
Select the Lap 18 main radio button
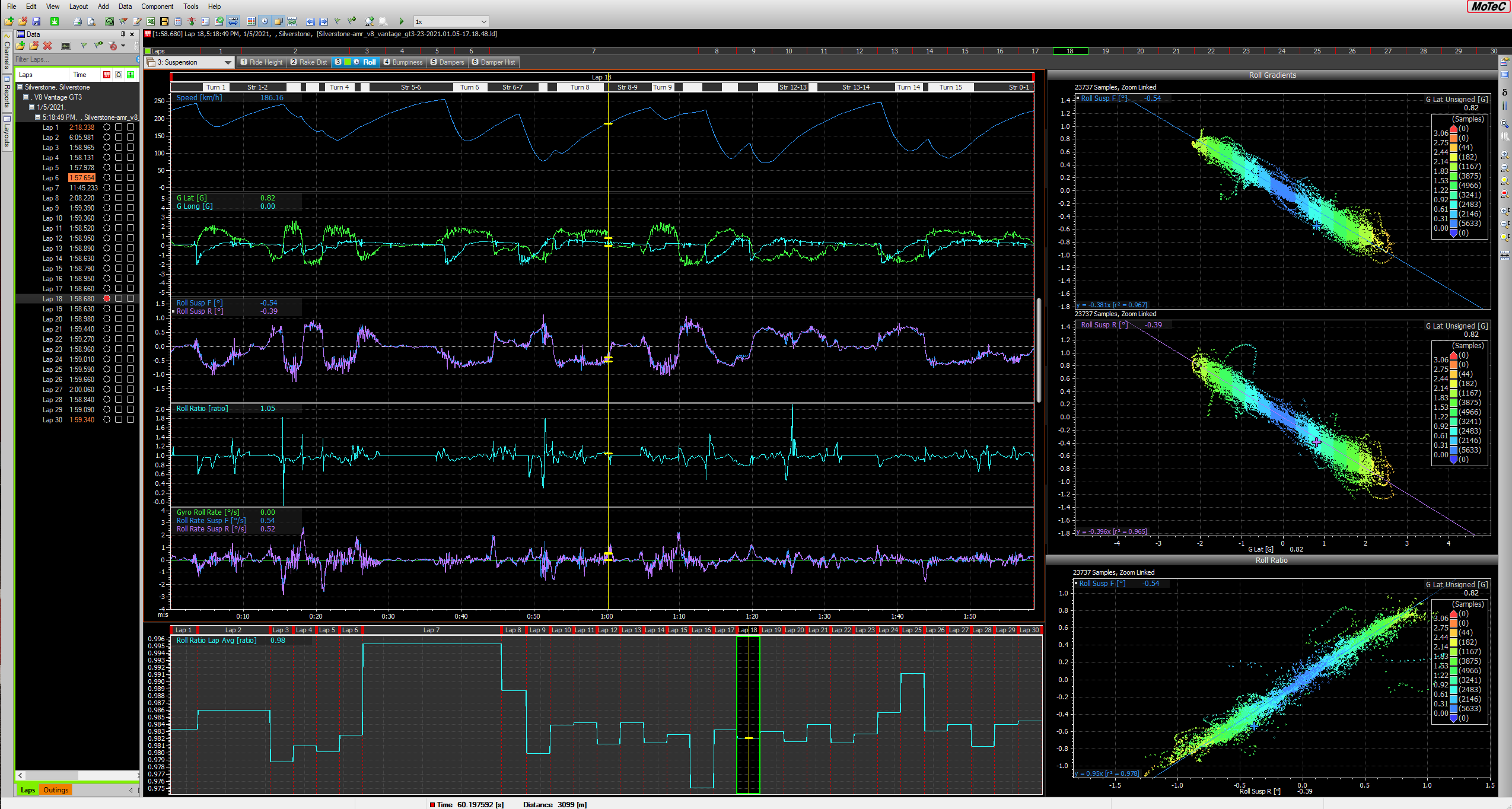point(107,299)
